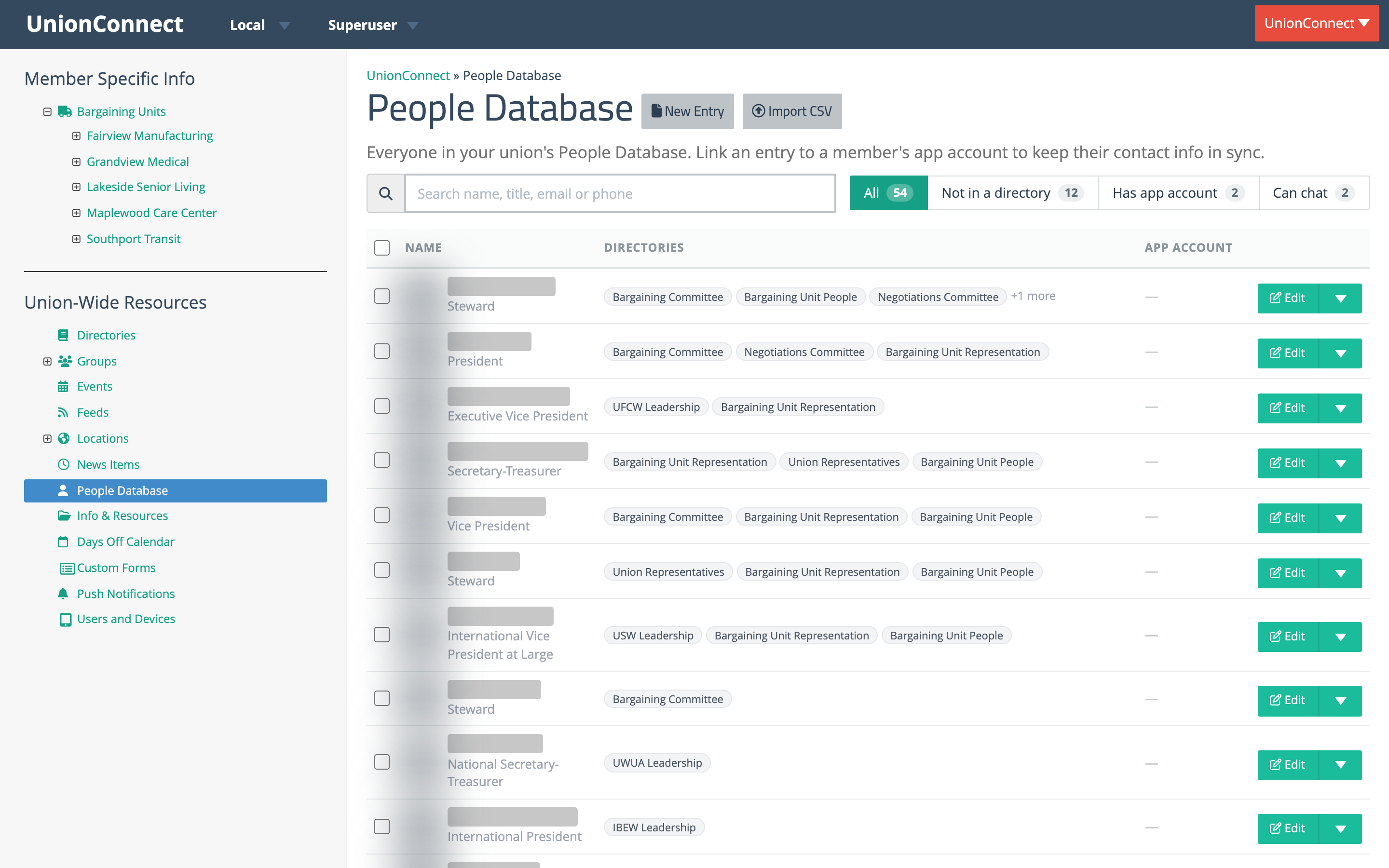This screenshot has height=868, width=1389.
Task: Expand the Fairview Manufacturing node
Action: point(76,136)
